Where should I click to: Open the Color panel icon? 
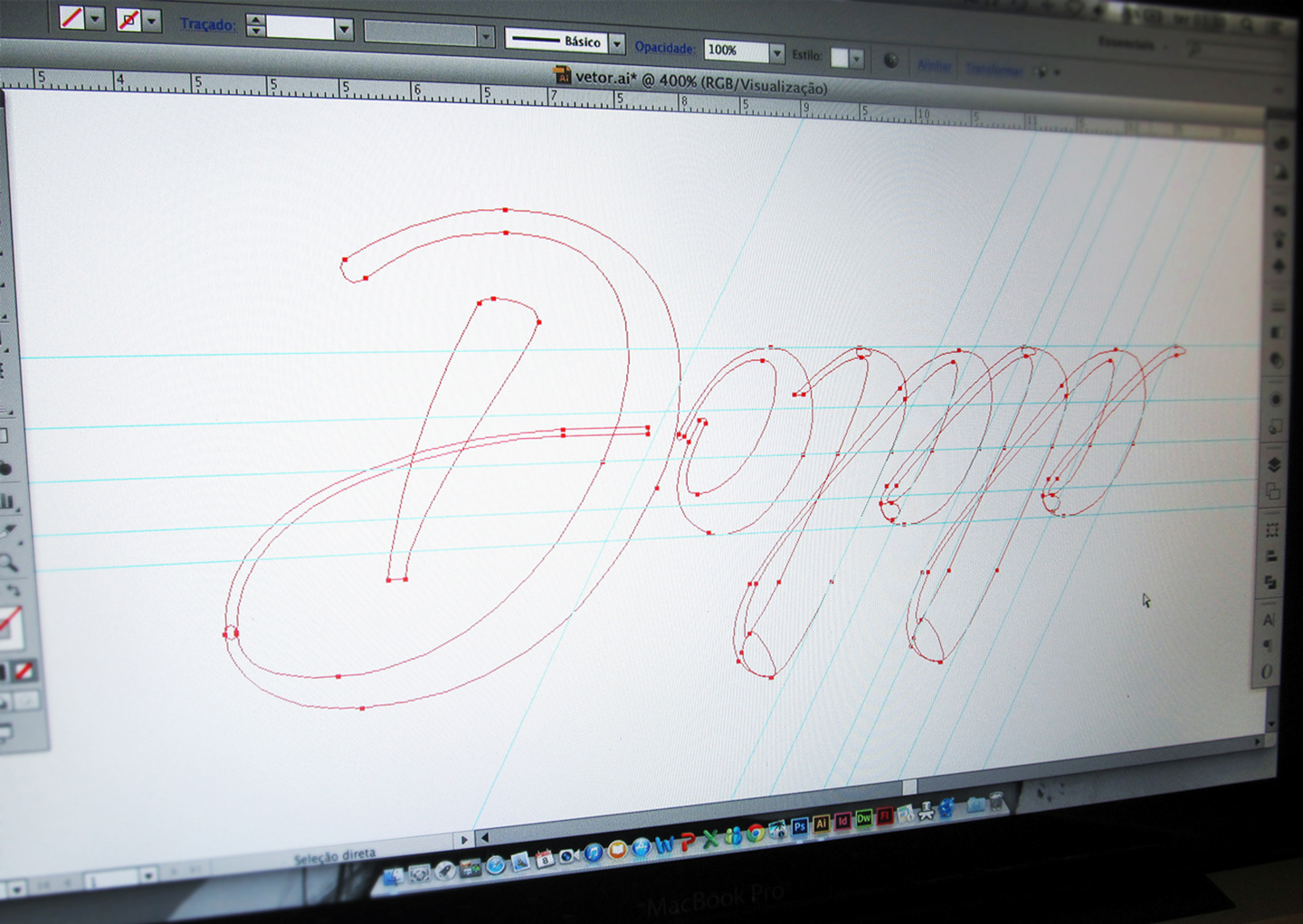click(1281, 144)
